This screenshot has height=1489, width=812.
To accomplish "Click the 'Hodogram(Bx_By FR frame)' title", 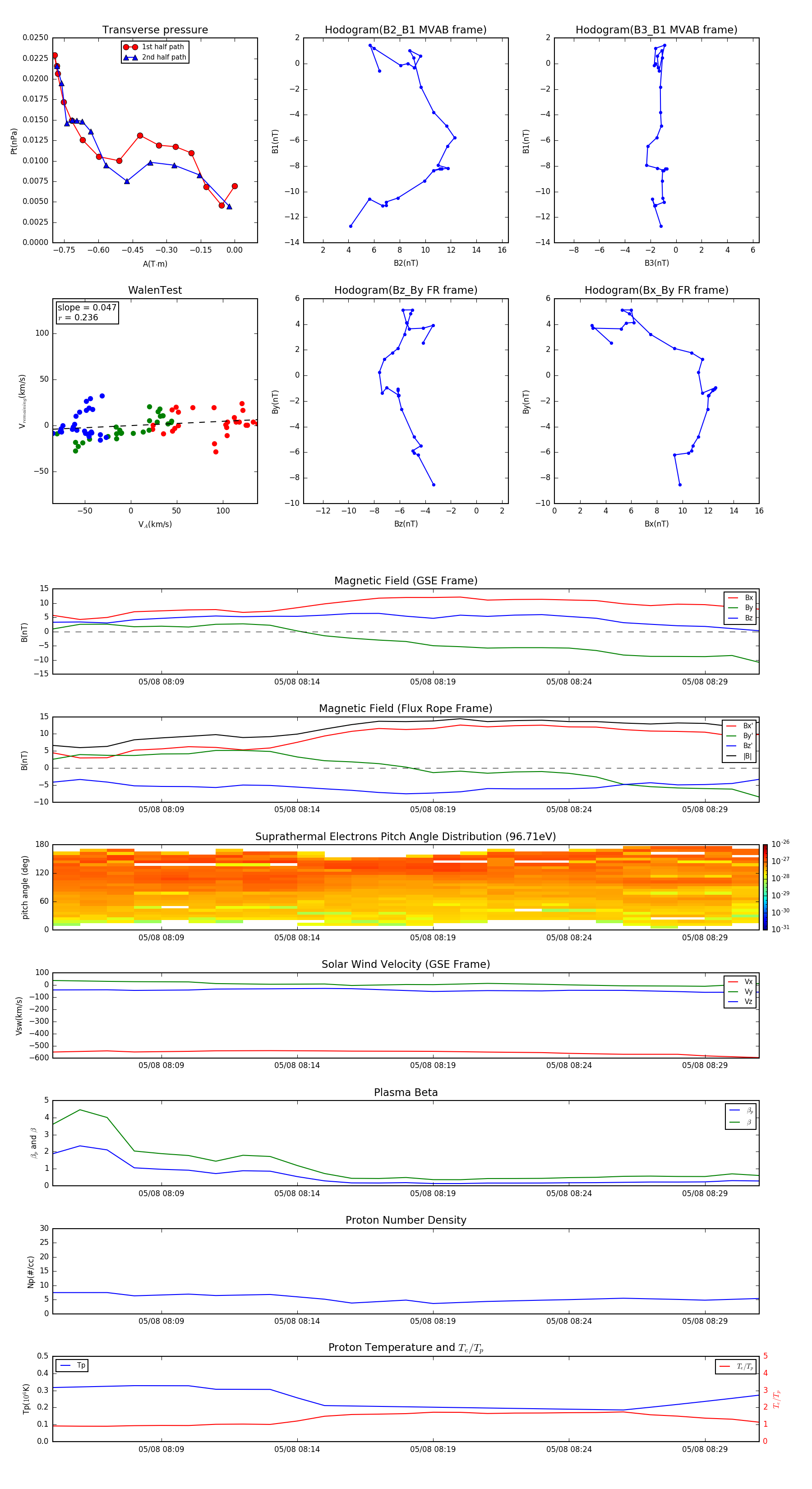I will click(656, 290).
